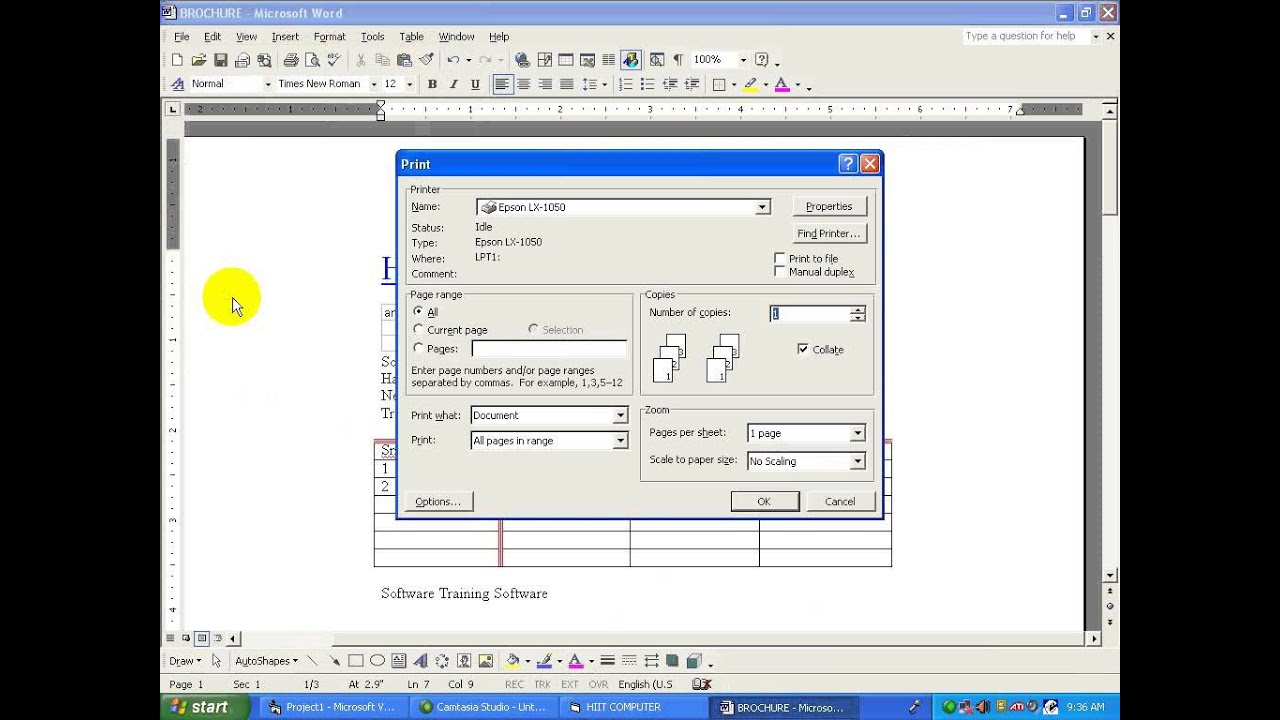Click the Paste clipboard icon
Screen dimensions: 1280x720
(404, 60)
